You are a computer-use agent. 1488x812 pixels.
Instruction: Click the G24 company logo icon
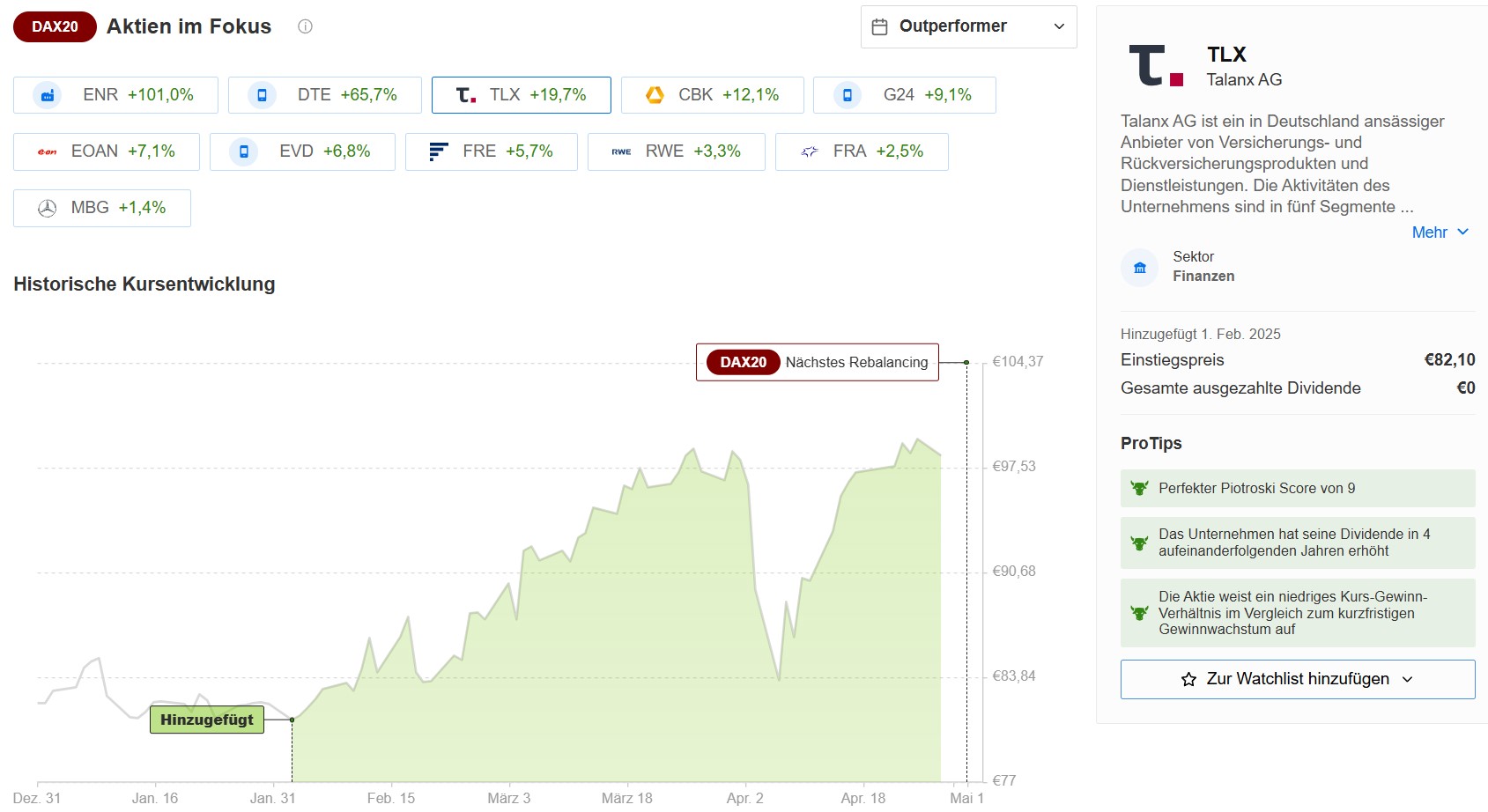click(x=848, y=95)
